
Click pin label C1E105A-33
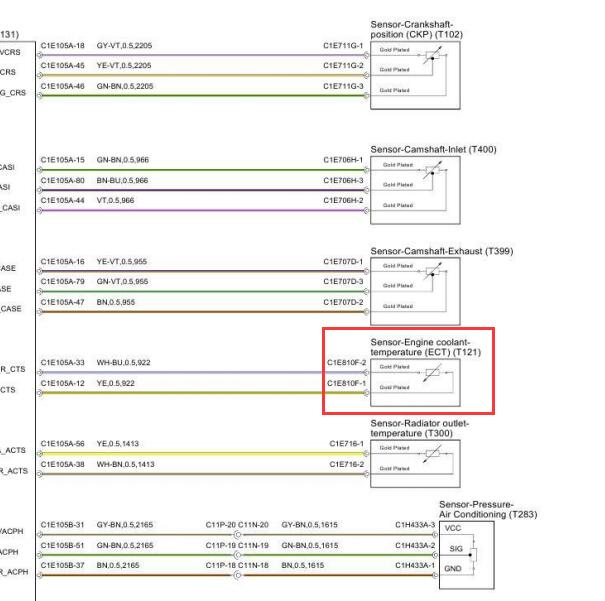(x=63, y=363)
